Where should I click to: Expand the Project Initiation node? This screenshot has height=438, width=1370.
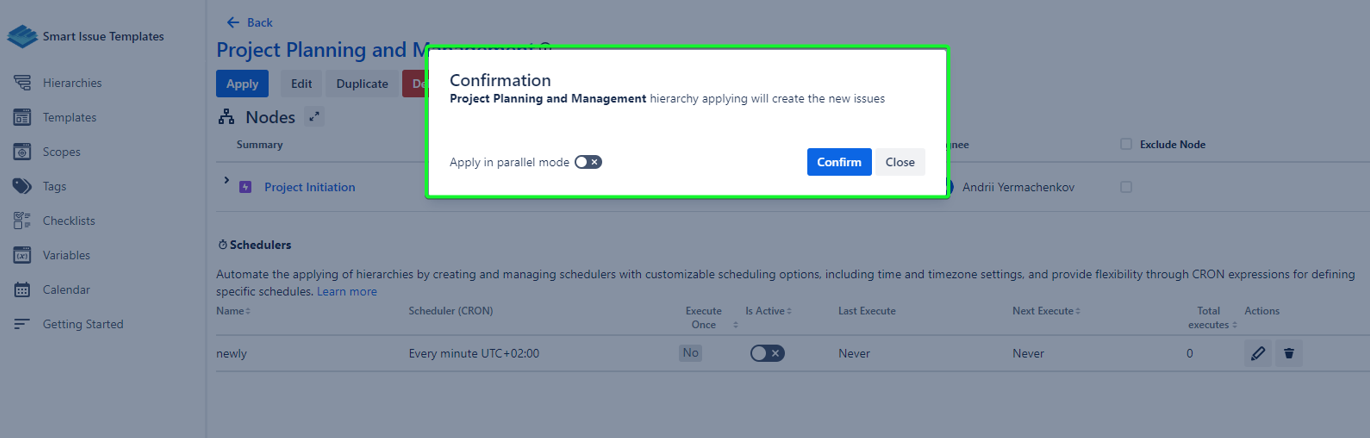point(227,181)
